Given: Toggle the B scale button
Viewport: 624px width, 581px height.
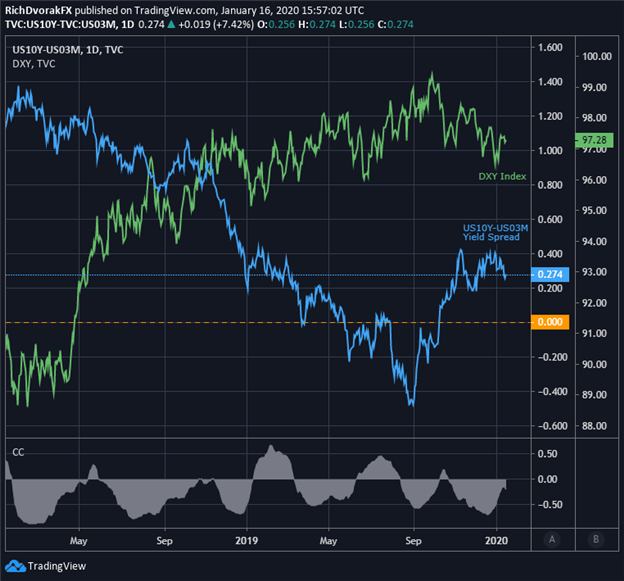Looking at the screenshot, I should [x=596, y=539].
